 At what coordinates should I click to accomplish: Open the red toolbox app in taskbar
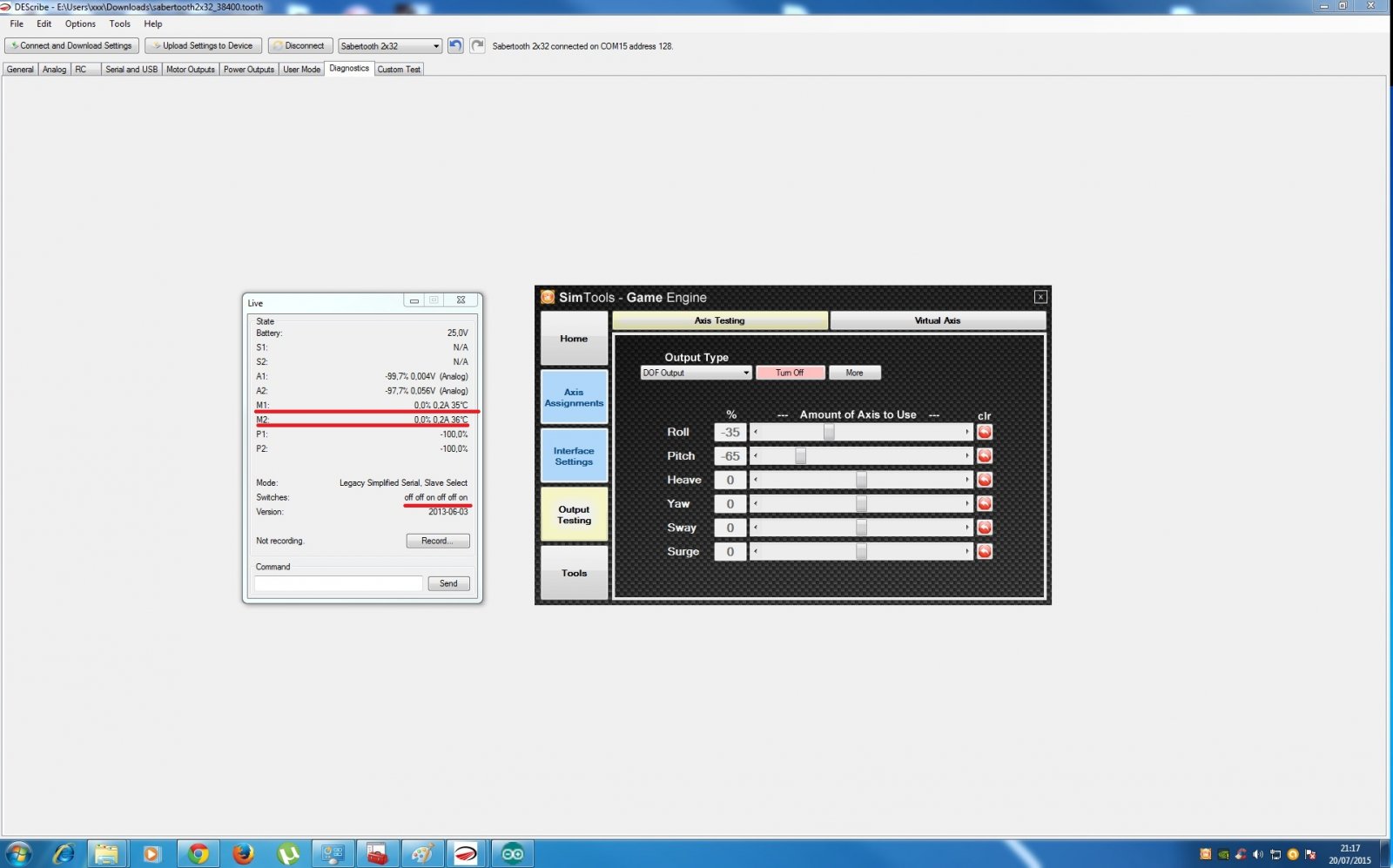tap(378, 854)
